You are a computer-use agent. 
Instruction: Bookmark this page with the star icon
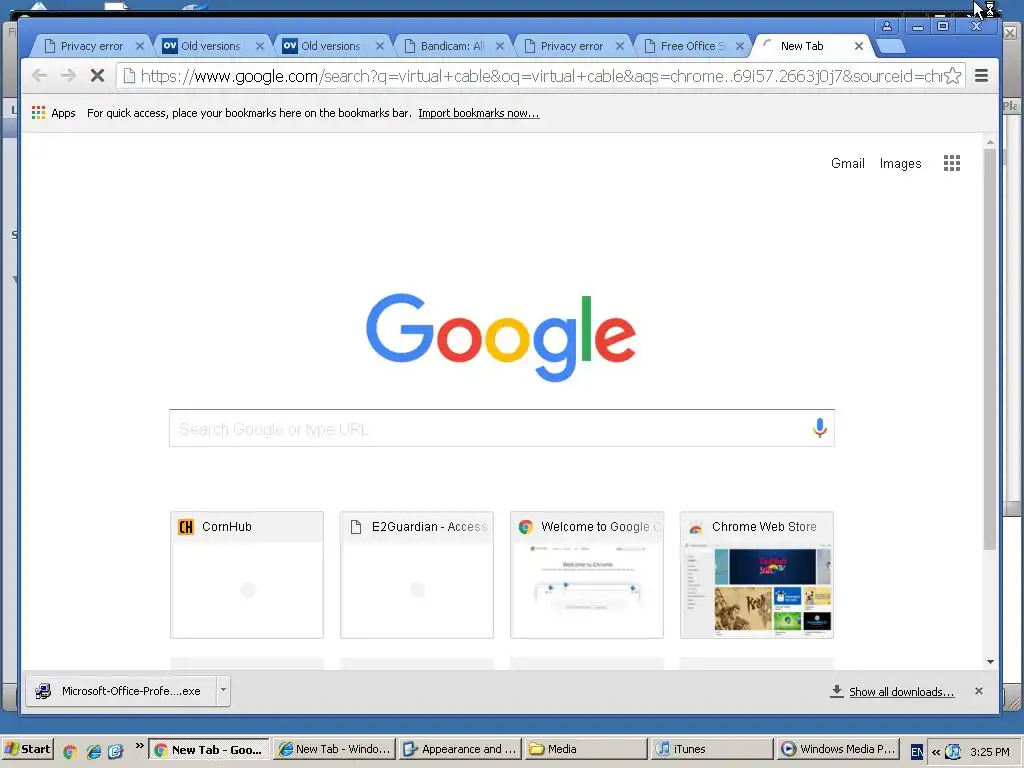[953, 76]
